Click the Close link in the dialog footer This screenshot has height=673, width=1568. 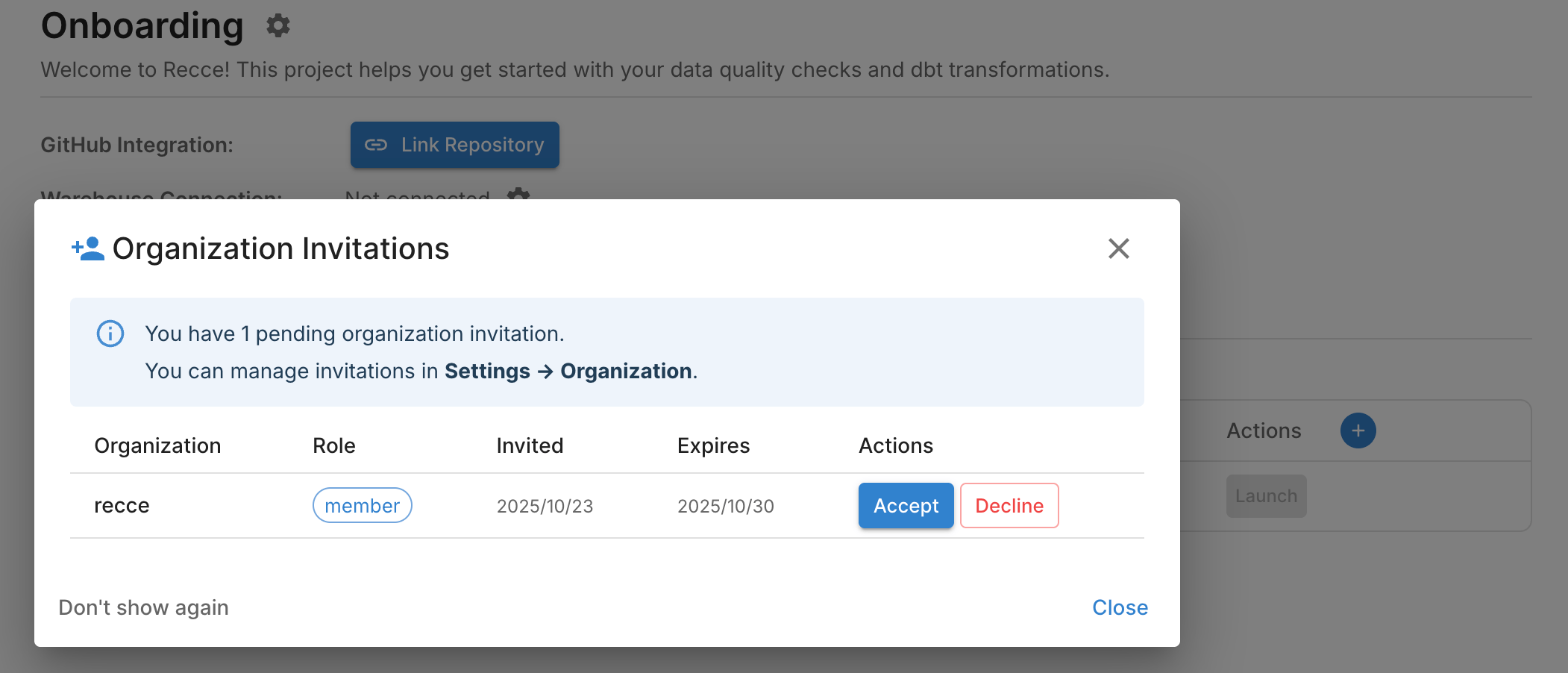[1120, 607]
